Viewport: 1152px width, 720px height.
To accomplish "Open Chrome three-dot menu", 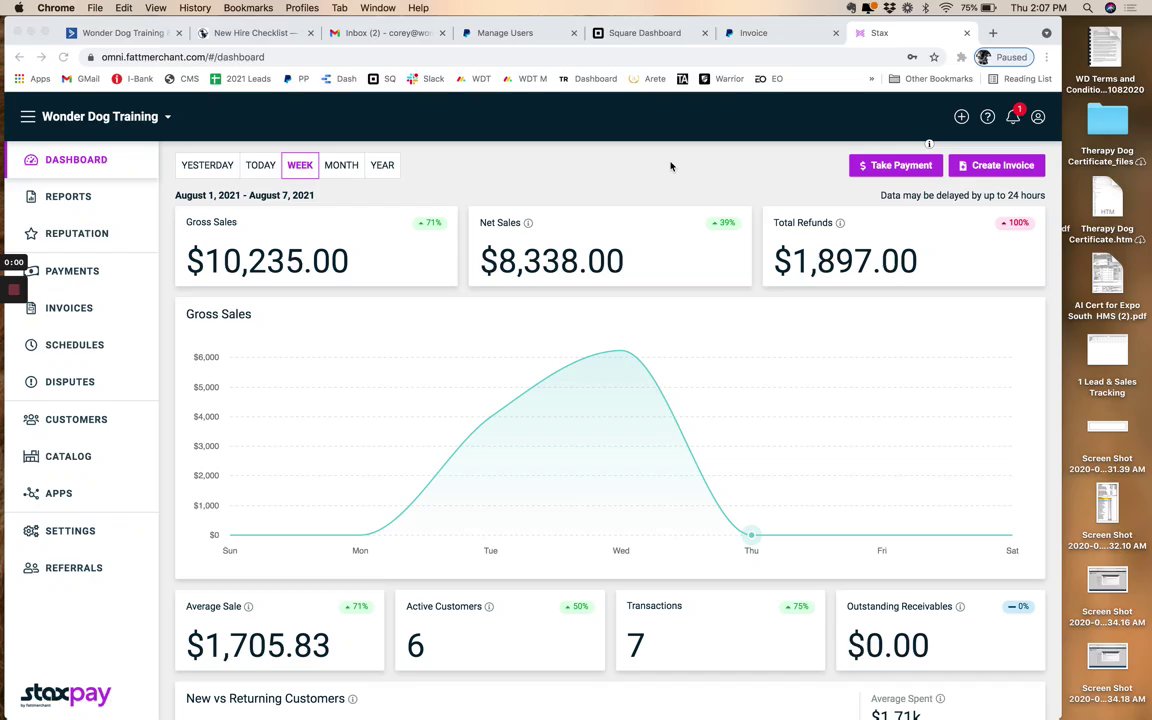I will click(x=1047, y=57).
